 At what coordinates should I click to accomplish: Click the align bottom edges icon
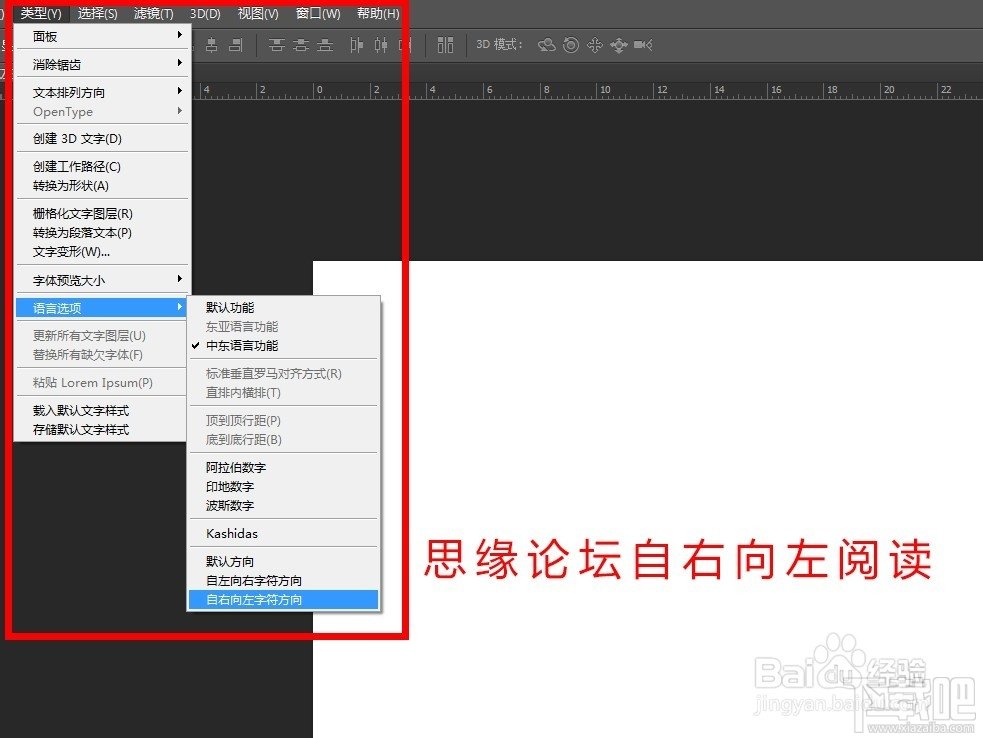326,45
